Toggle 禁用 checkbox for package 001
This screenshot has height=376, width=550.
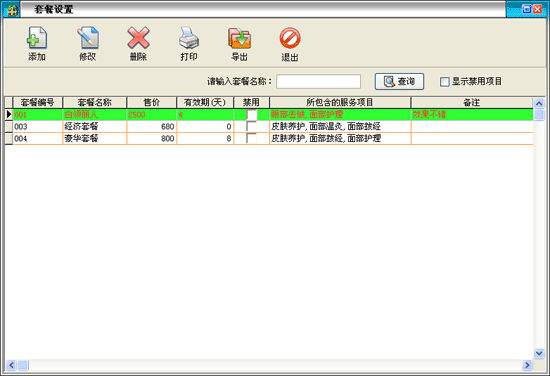click(x=251, y=114)
